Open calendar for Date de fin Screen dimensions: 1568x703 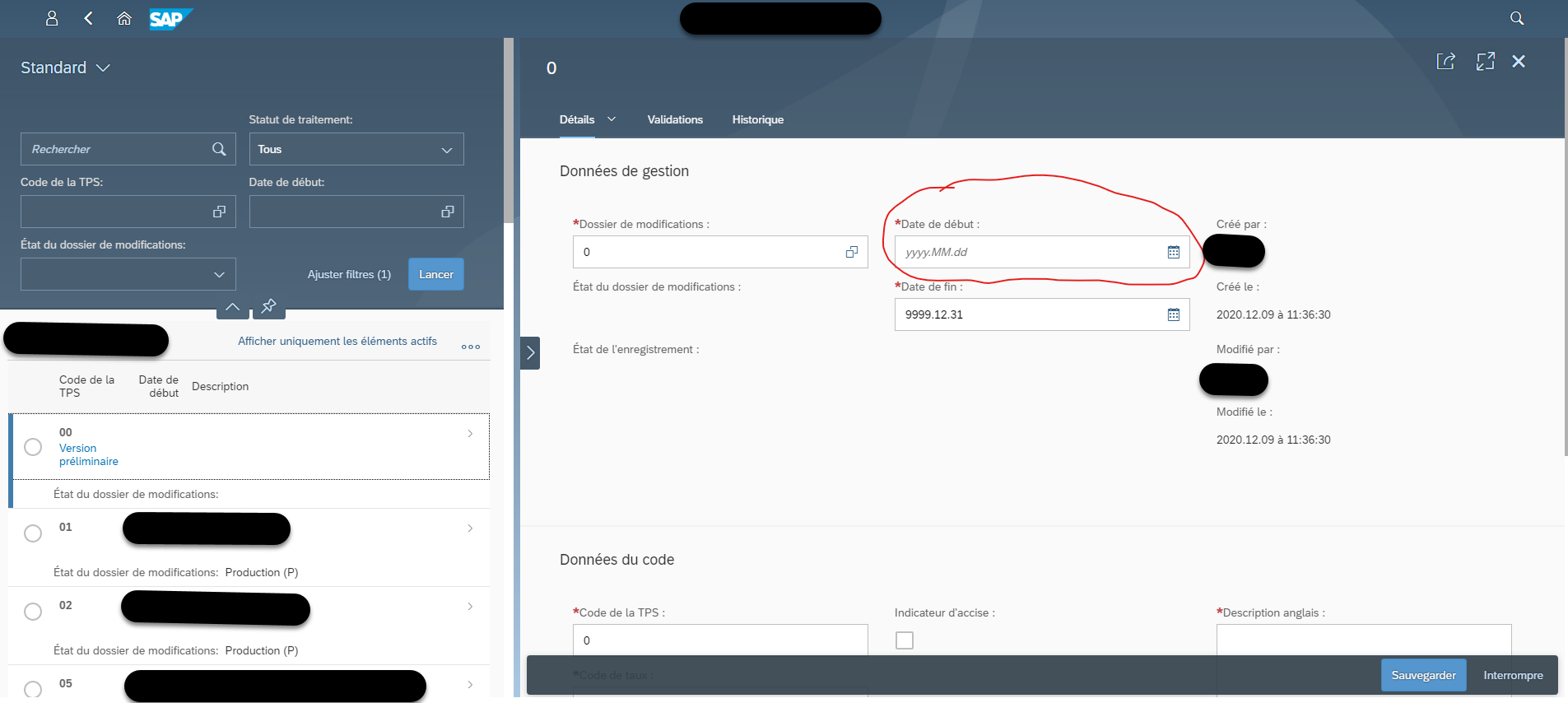[1174, 314]
